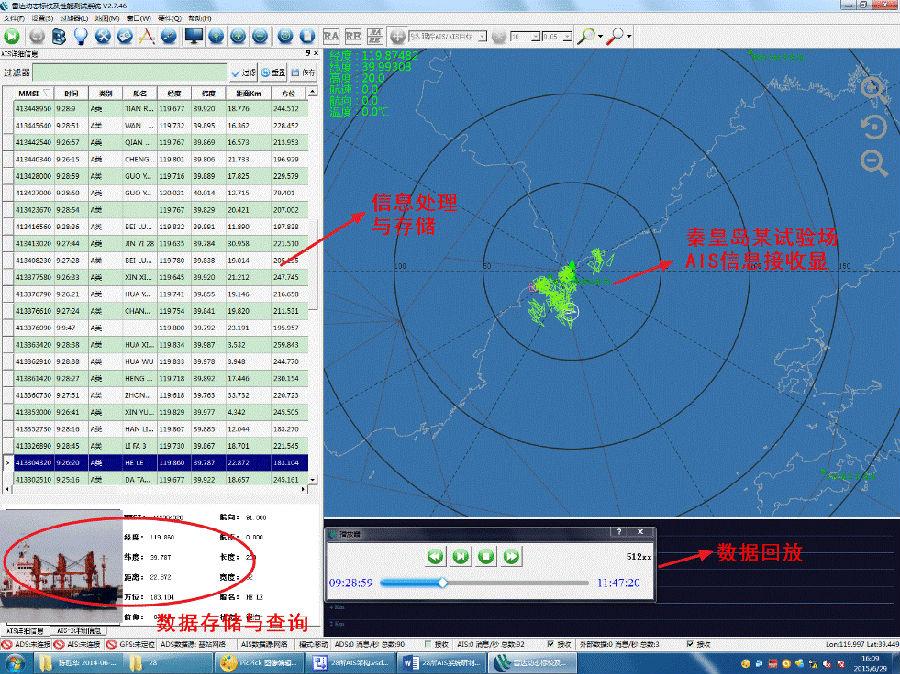Click the table scrollbar up arrow
The image size is (900, 674).
tap(312, 92)
